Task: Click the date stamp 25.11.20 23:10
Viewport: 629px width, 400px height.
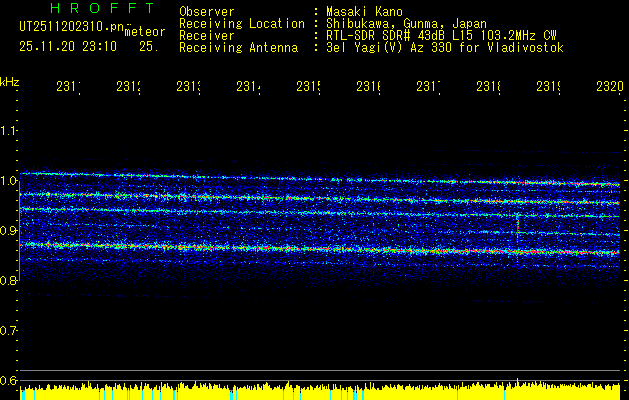Action: 68,47
